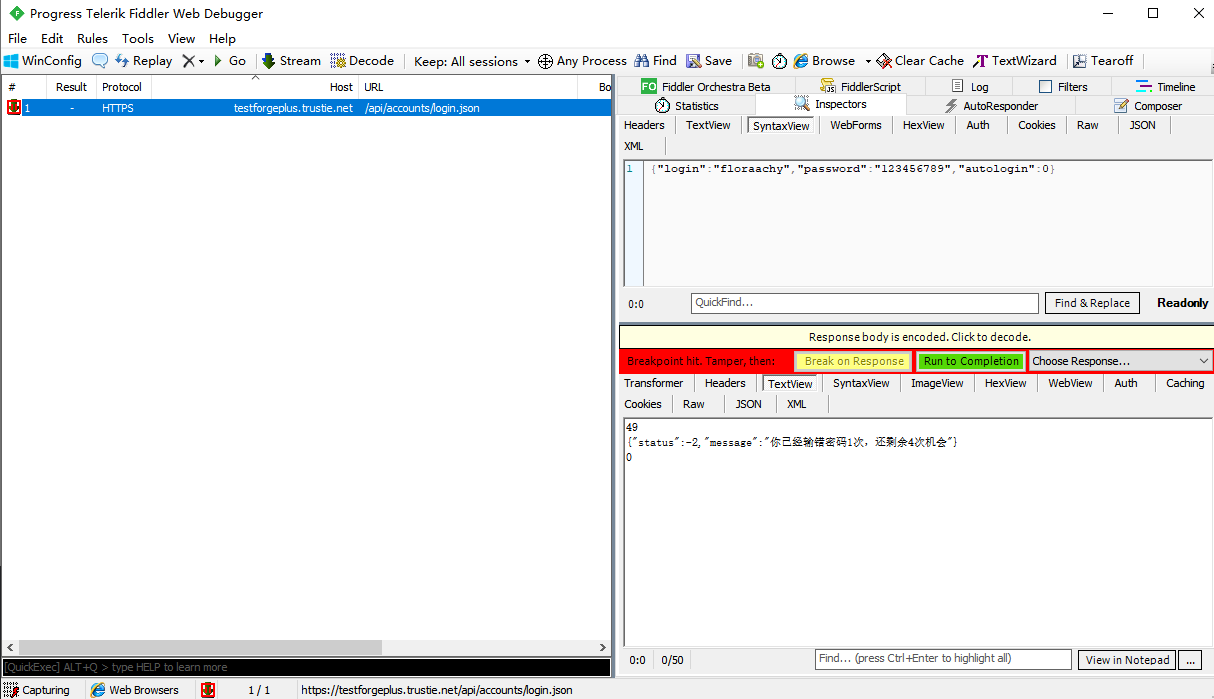Click the response Find text field
The width and height of the screenshot is (1214, 699).
(943, 659)
